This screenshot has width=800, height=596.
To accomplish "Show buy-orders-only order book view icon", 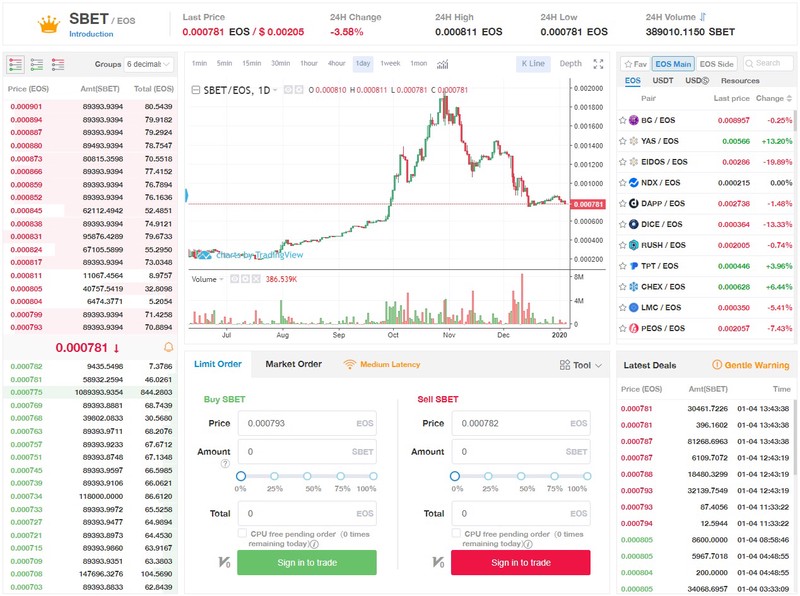I will (37, 64).
